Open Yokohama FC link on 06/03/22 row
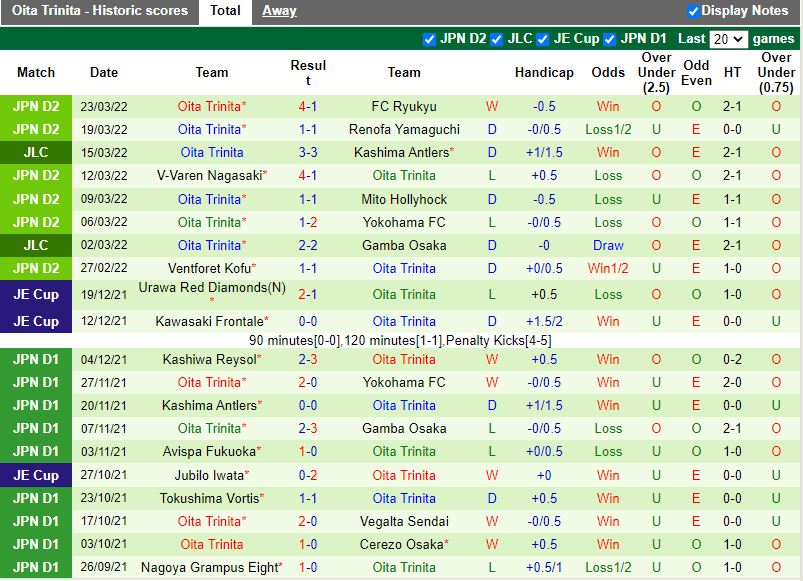This screenshot has height=581, width=803. pyautogui.click(x=404, y=222)
